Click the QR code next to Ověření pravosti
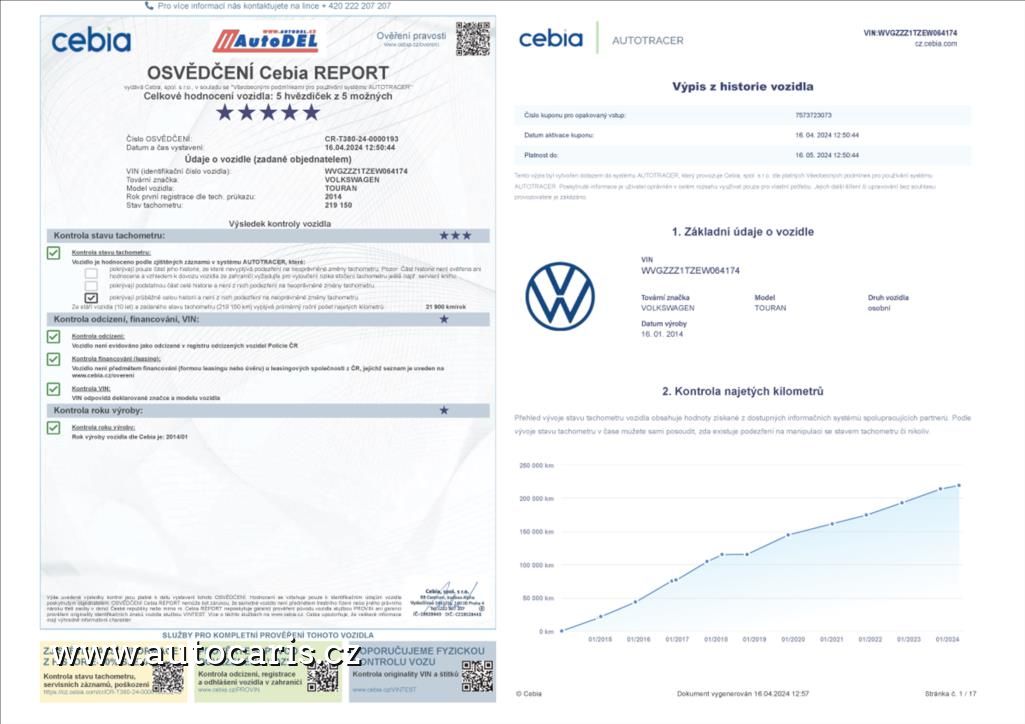 click(x=473, y=39)
